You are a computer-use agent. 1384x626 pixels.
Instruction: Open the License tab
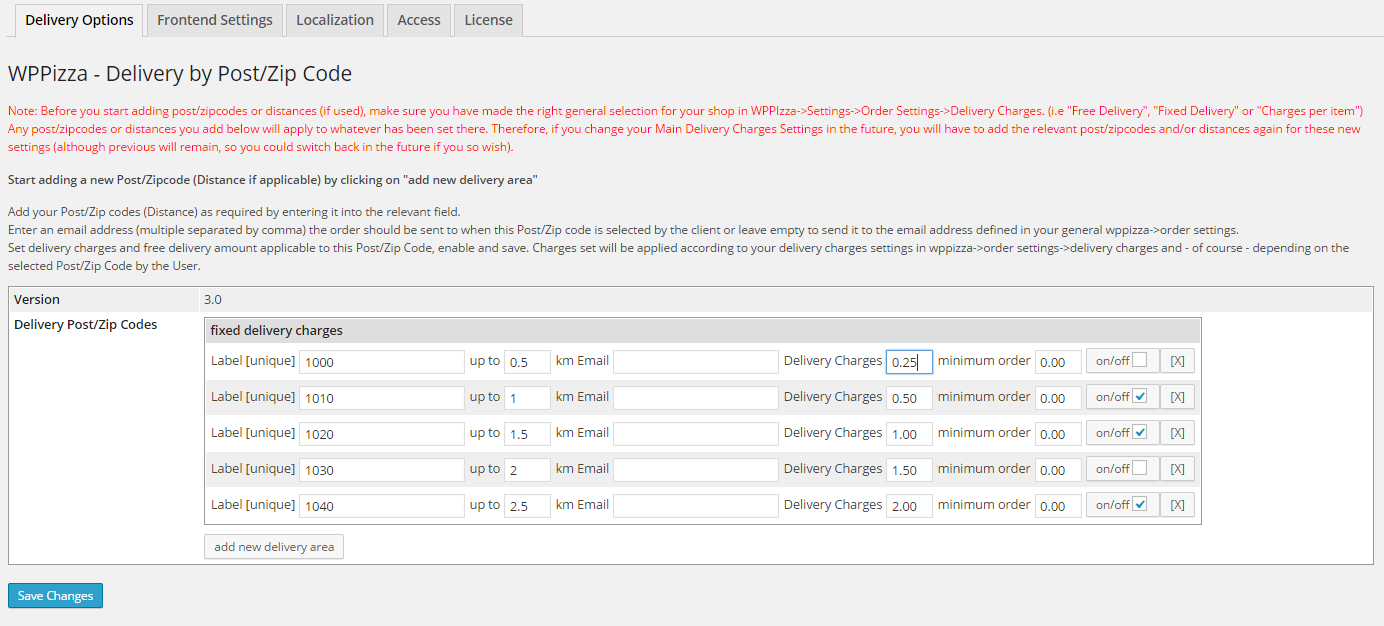(488, 20)
